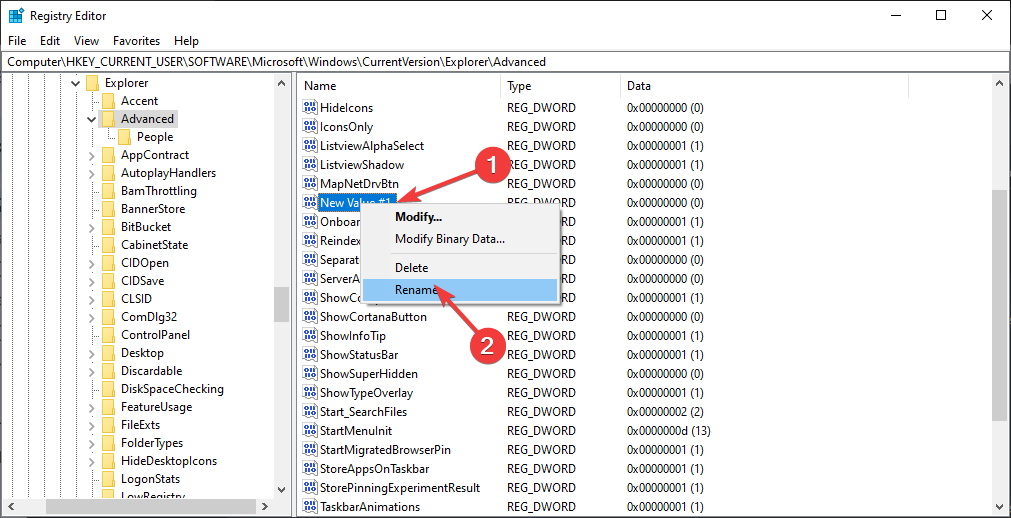1011x518 pixels.
Task: Sort by the Name column header
Action: pyautogui.click(x=399, y=86)
